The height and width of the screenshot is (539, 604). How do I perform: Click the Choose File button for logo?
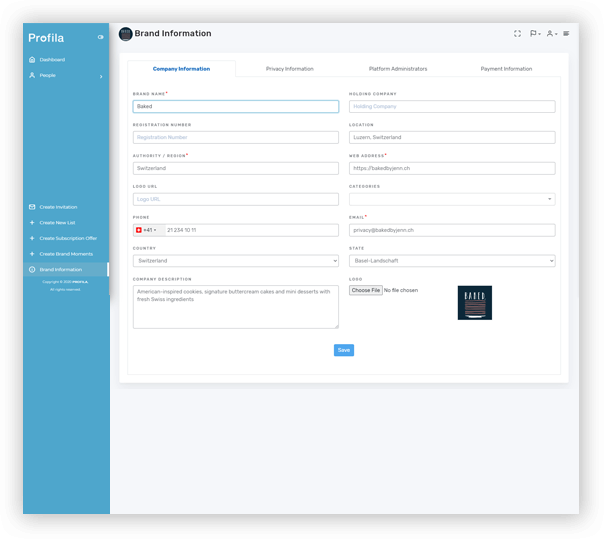(365, 290)
